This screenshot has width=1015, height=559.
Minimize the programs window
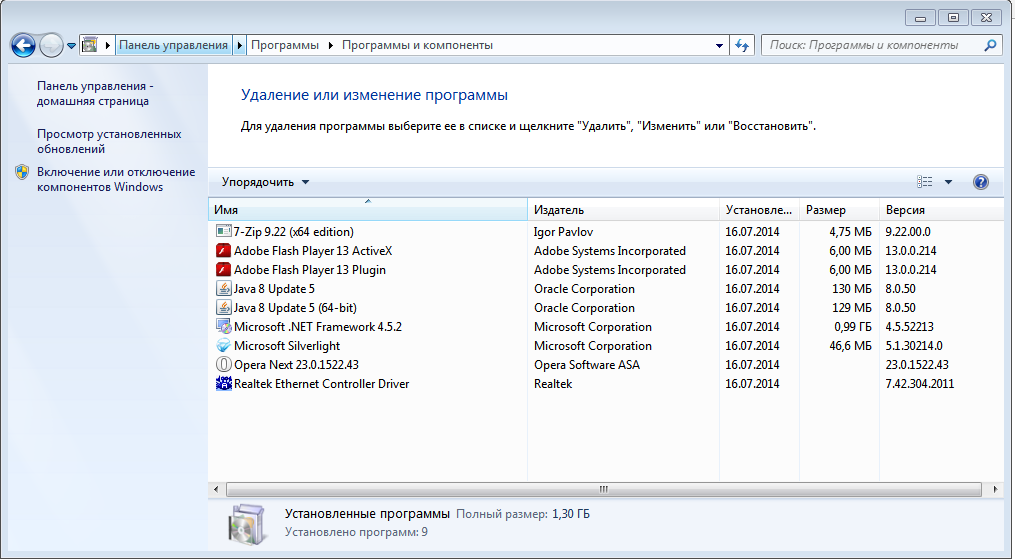click(x=920, y=18)
